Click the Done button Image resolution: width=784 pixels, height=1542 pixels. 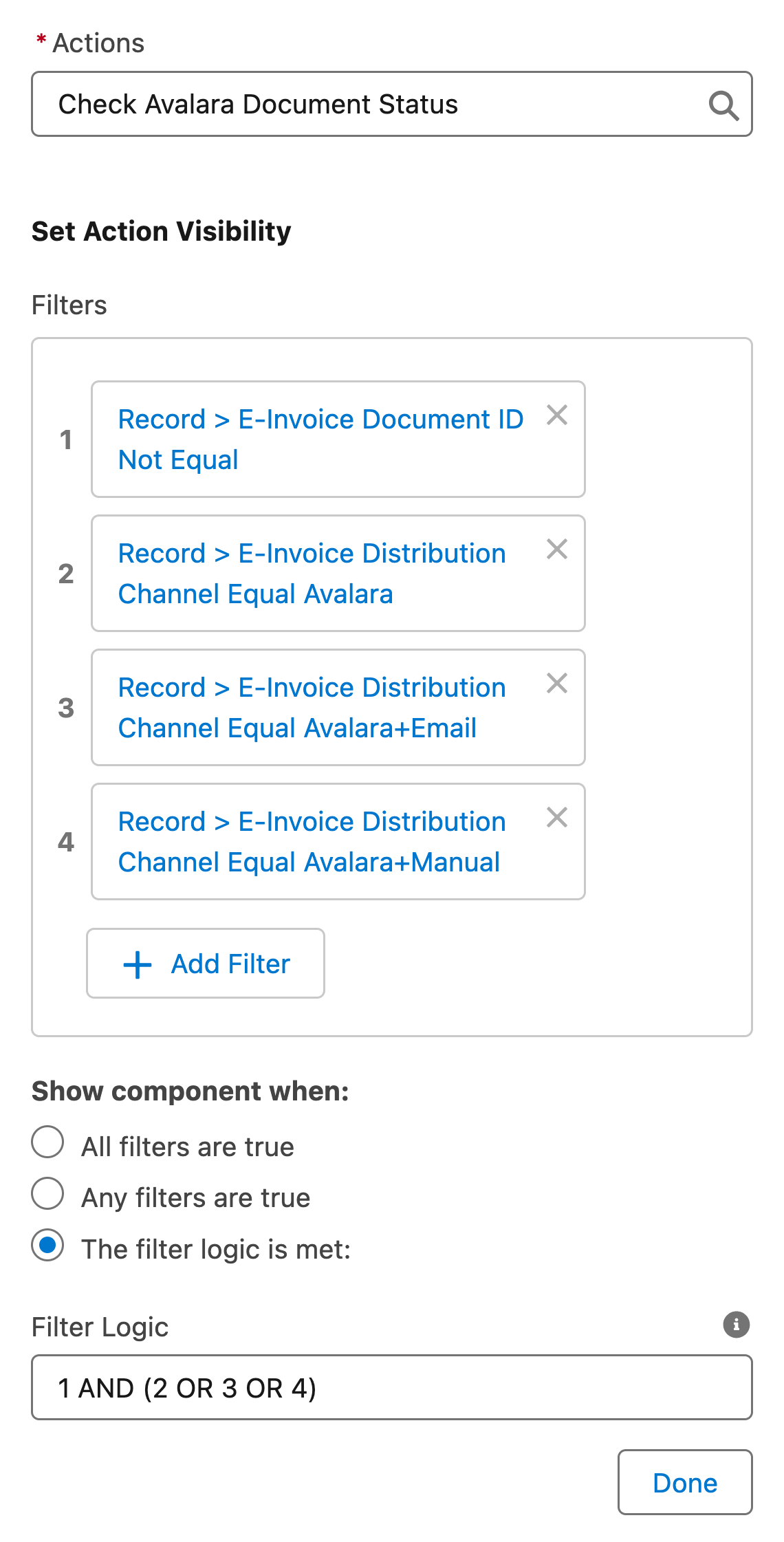click(685, 1483)
